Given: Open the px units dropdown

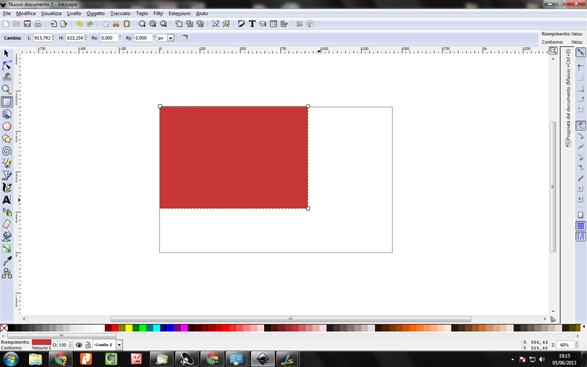Looking at the screenshot, I should click(x=171, y=38).
